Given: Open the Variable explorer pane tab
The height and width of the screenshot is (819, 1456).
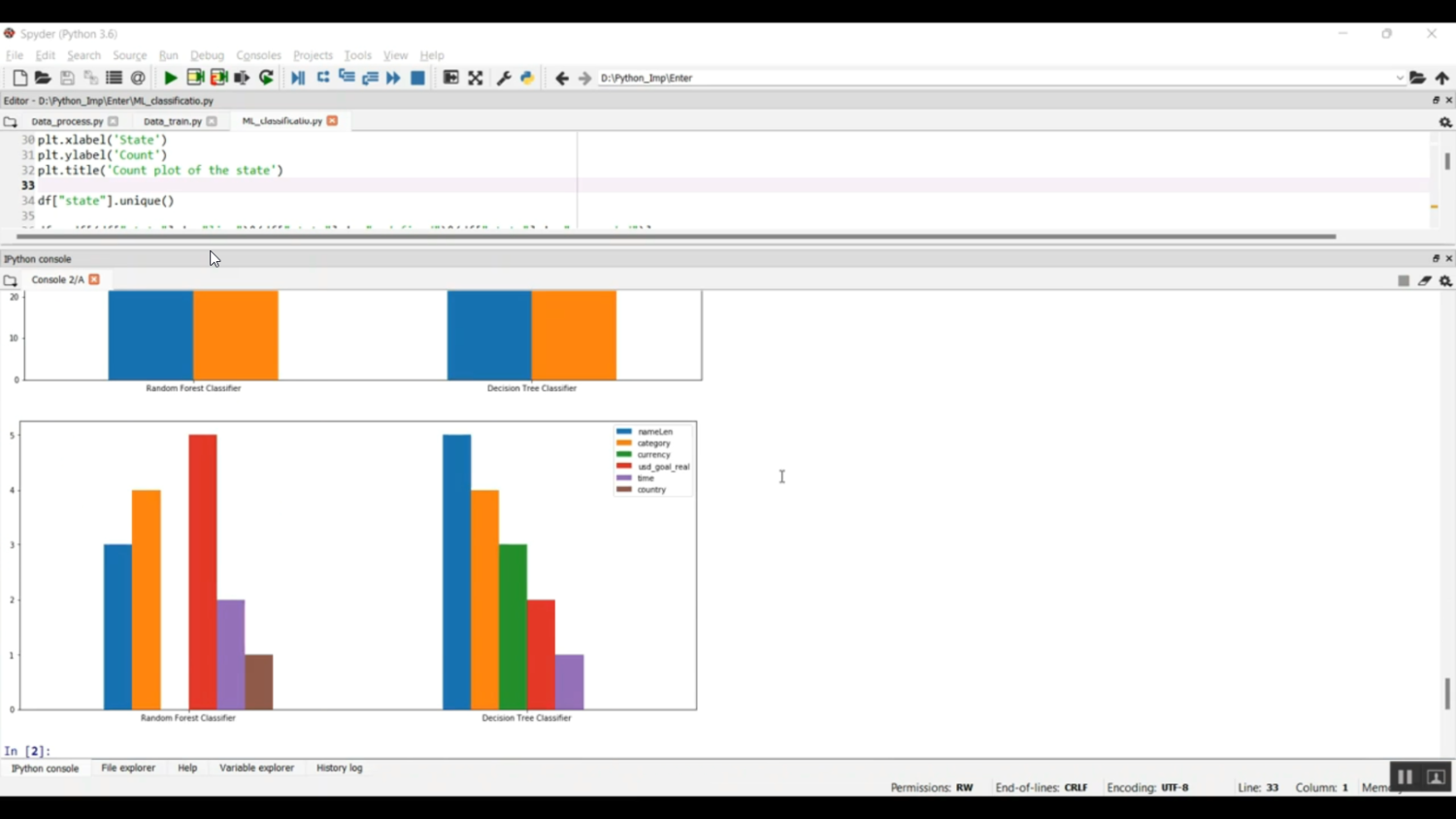Looking at the screenshot, I should point(256,768).
